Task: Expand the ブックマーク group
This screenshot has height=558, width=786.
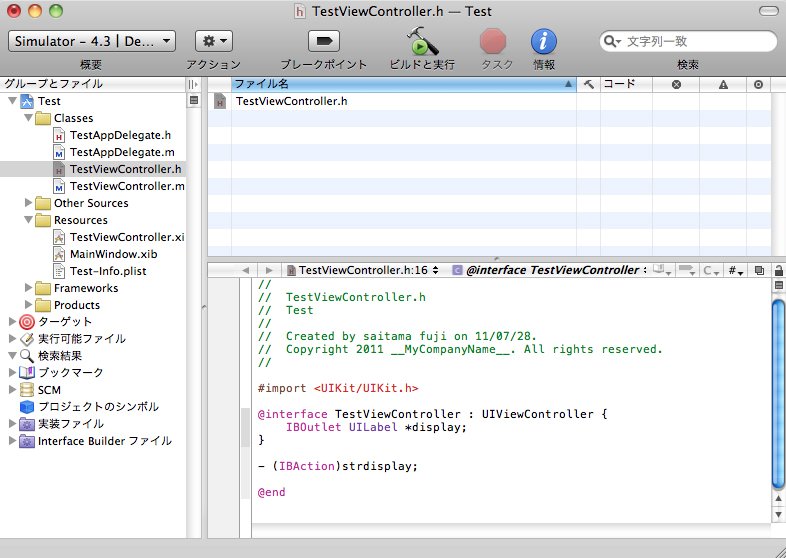Action: point(13,373)
